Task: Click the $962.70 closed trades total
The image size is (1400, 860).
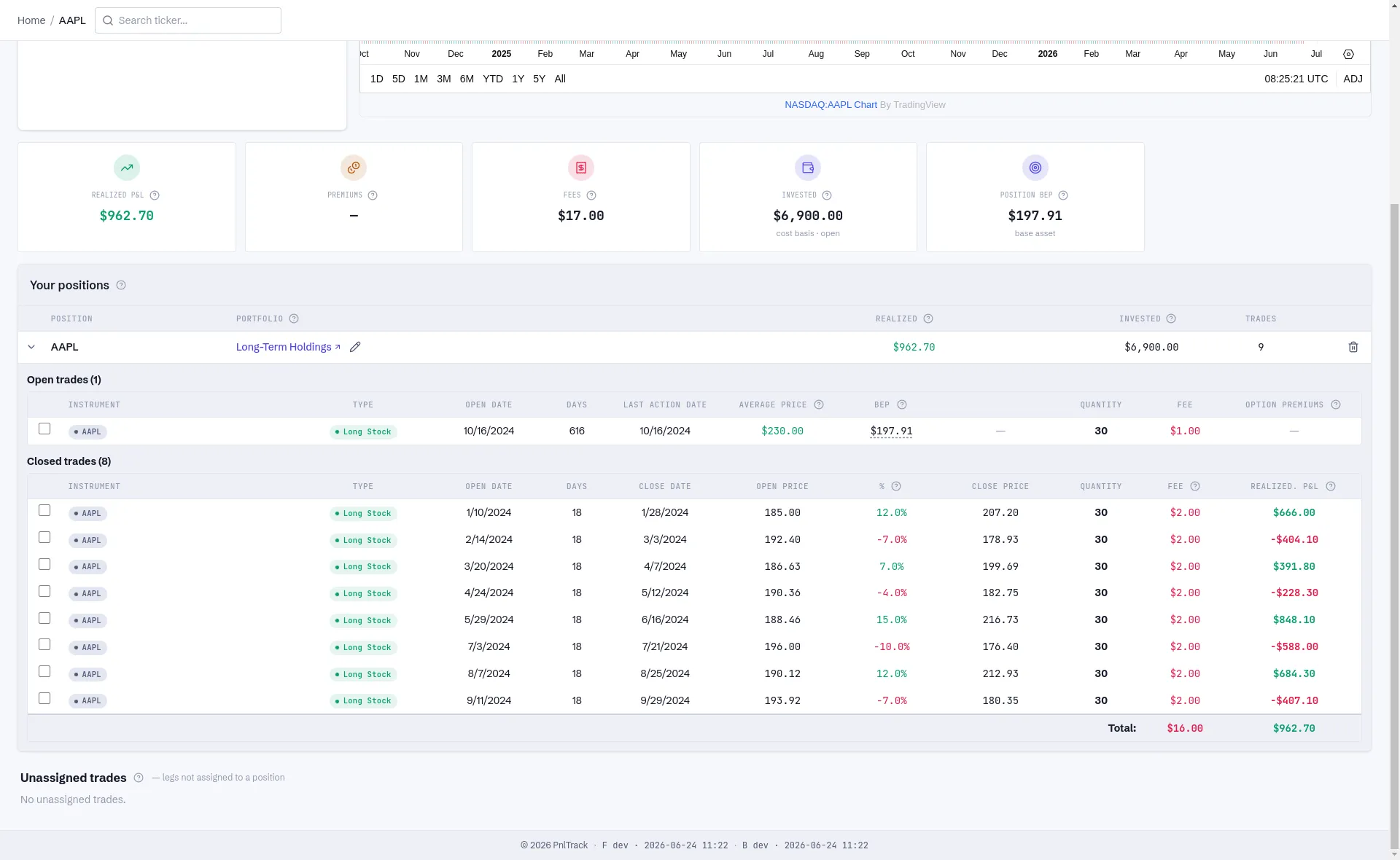Action: pyautogui.click(x=1294, y=728)
